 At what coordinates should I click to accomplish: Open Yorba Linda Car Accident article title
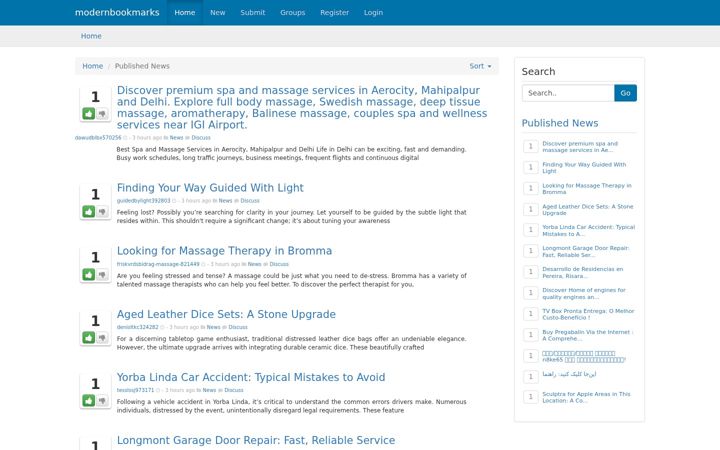pyautogui.click(x=251, y=377)
